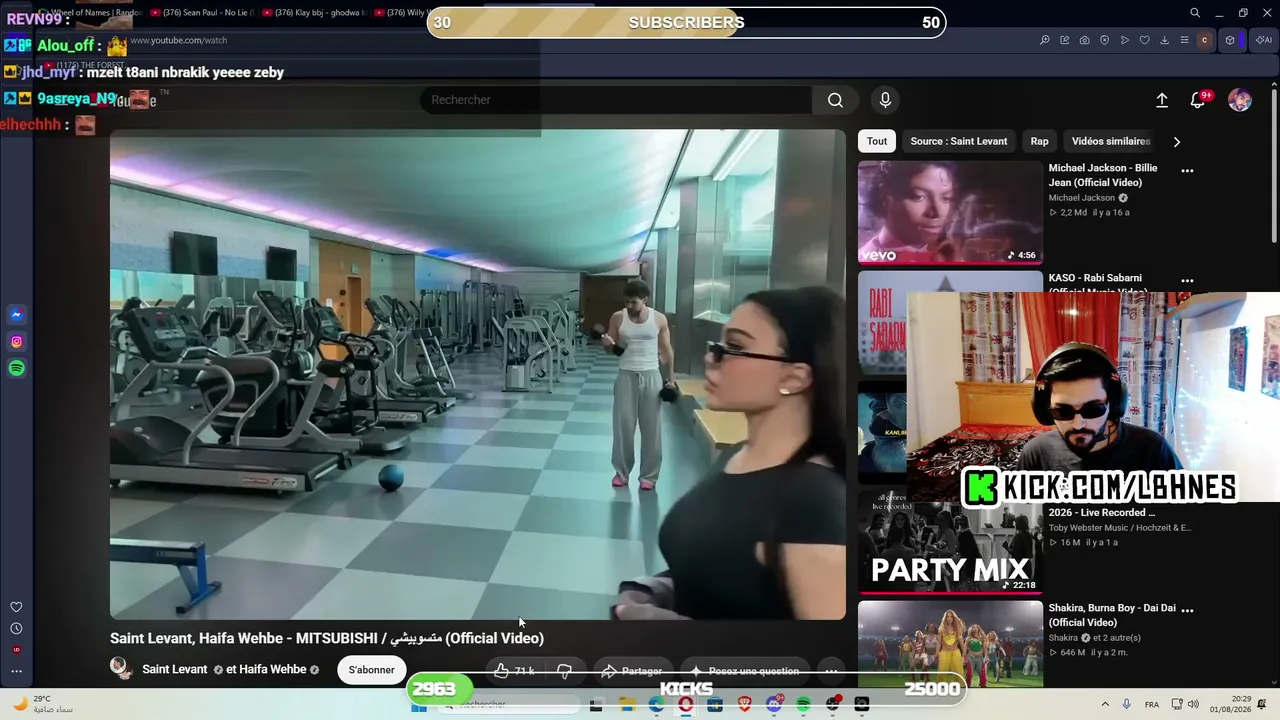Click the browser tab search magnifier
1280x720 pixels.
pyautogui.click(x=1195, y=13)
